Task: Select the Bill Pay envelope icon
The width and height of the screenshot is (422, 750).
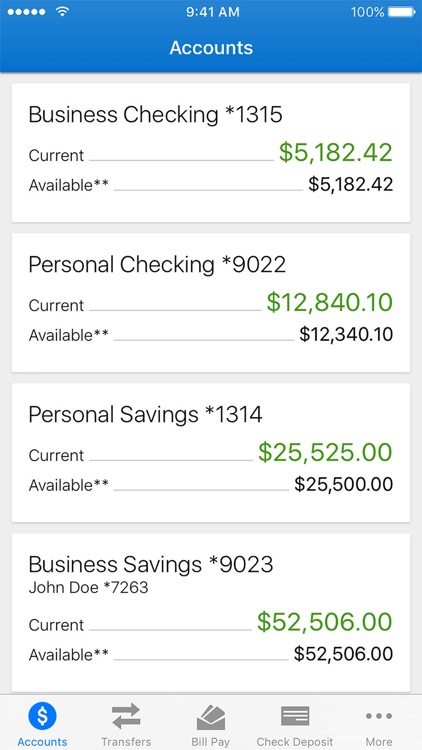Action: 211,717
